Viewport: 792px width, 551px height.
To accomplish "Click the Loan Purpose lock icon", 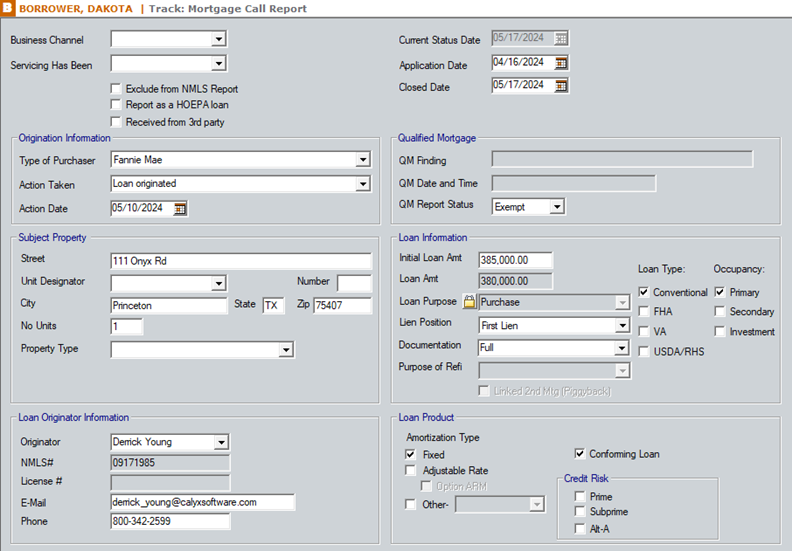I will [469, 302].
